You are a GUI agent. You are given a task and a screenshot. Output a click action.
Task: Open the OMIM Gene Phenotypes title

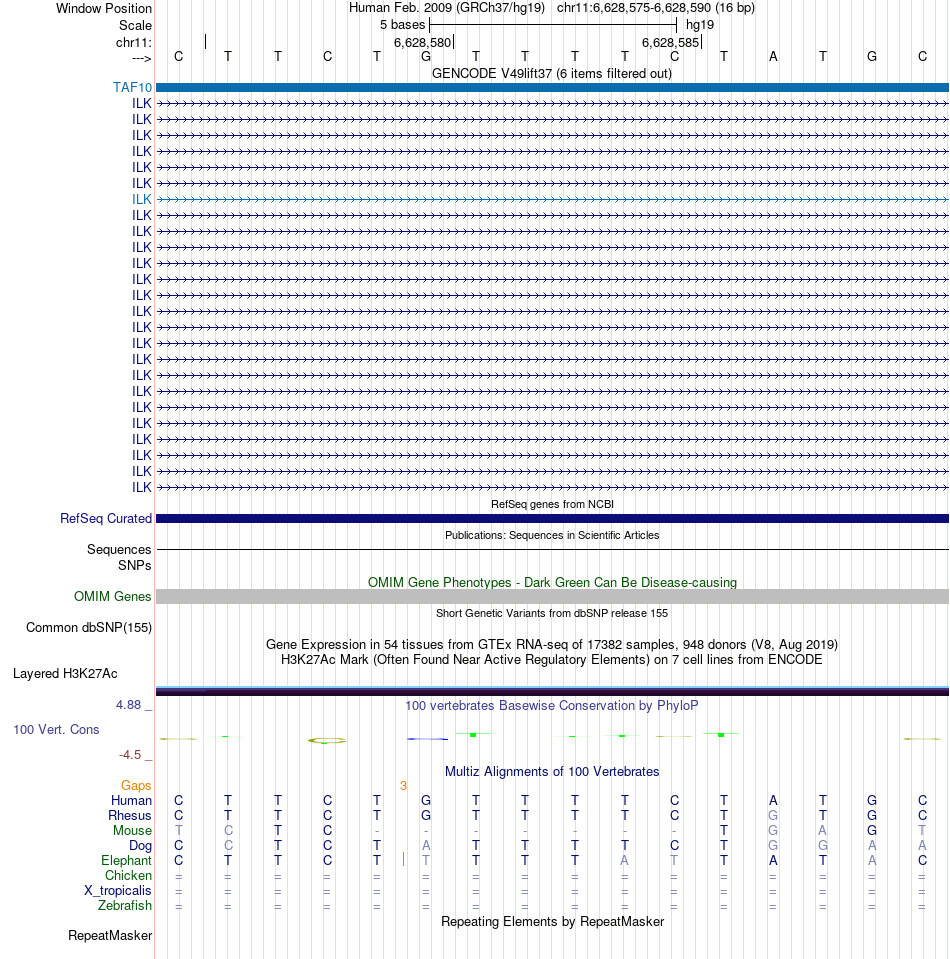coord(552,582)
